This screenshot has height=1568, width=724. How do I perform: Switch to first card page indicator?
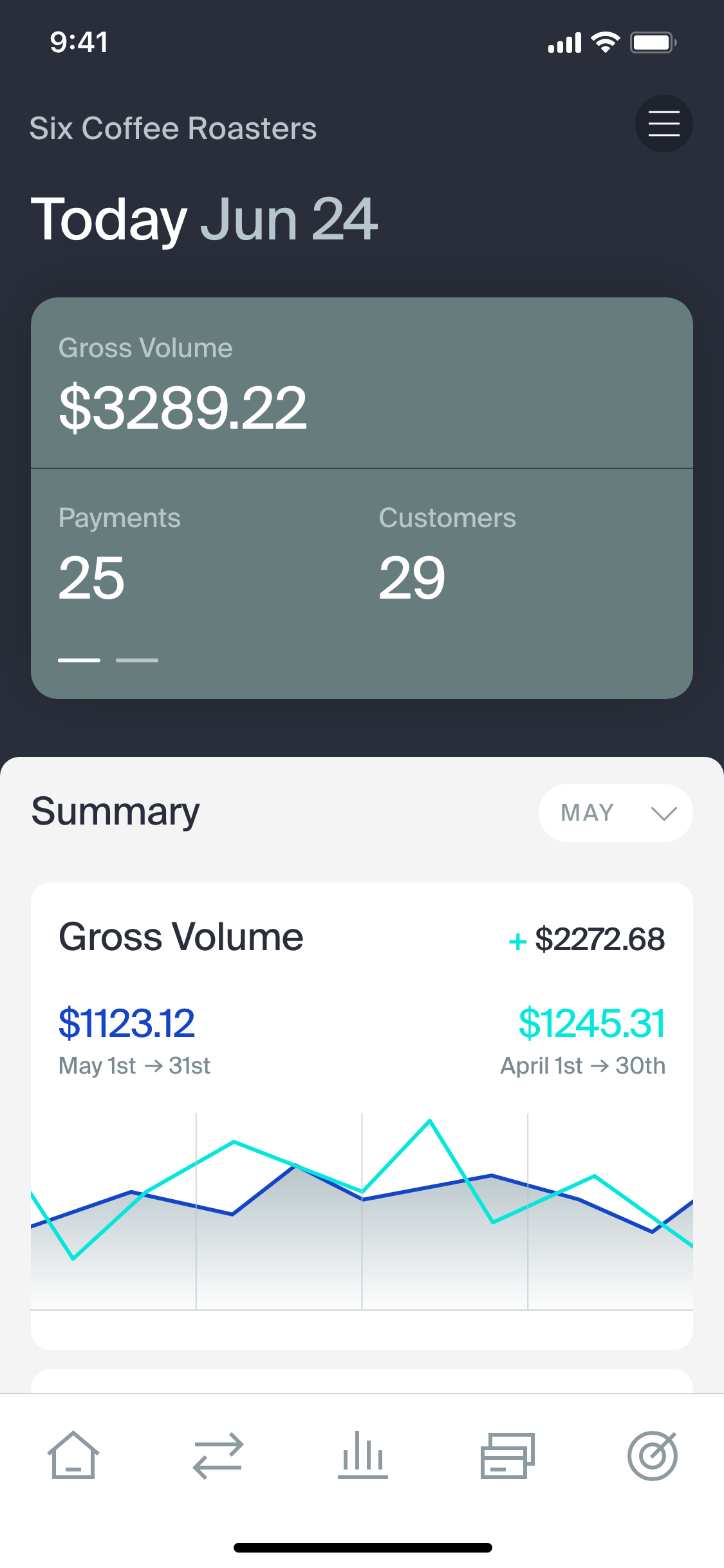point(79,660)
